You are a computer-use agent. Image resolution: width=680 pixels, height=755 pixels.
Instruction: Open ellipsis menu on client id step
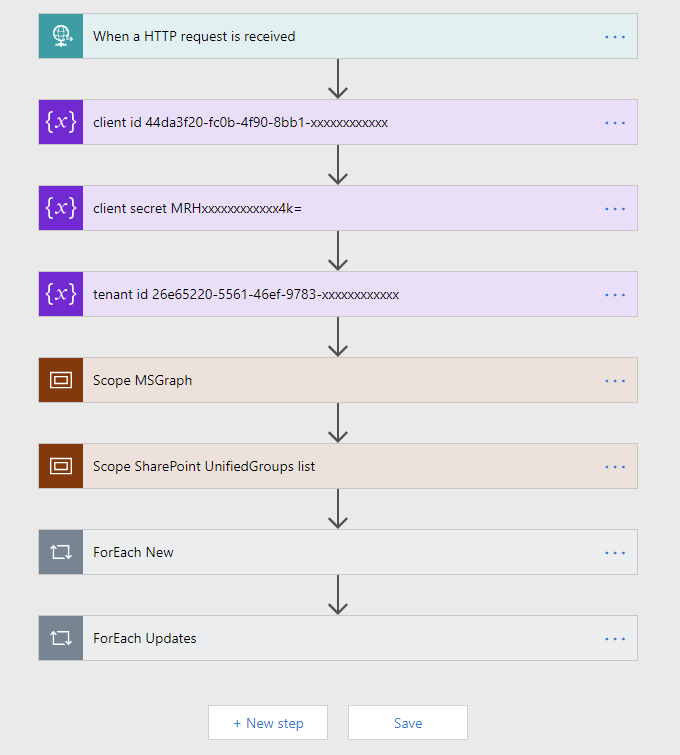[x=615, y=122]
